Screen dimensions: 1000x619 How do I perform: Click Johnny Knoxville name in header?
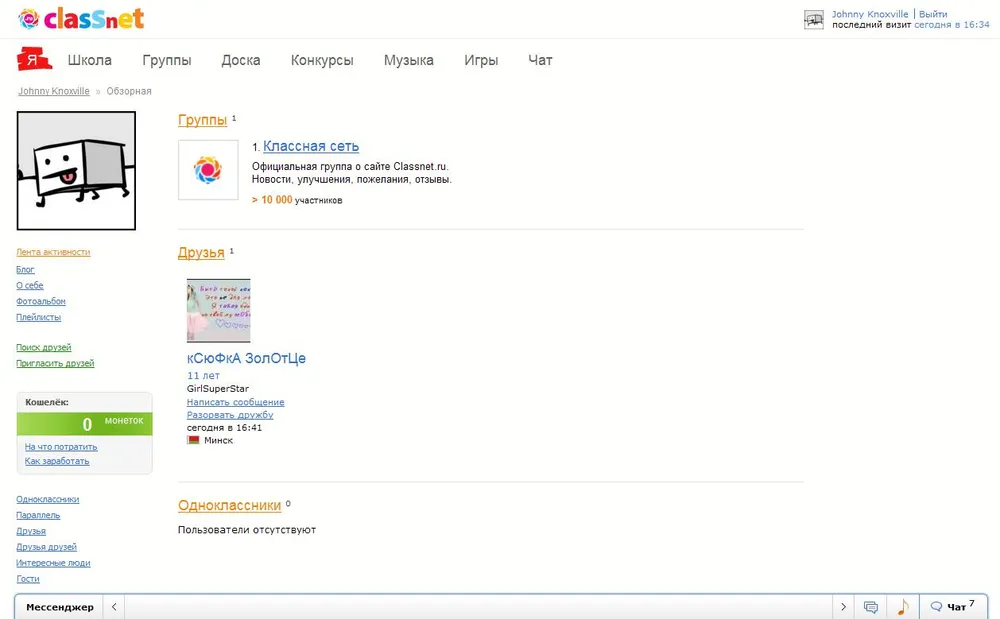point(870,14)
